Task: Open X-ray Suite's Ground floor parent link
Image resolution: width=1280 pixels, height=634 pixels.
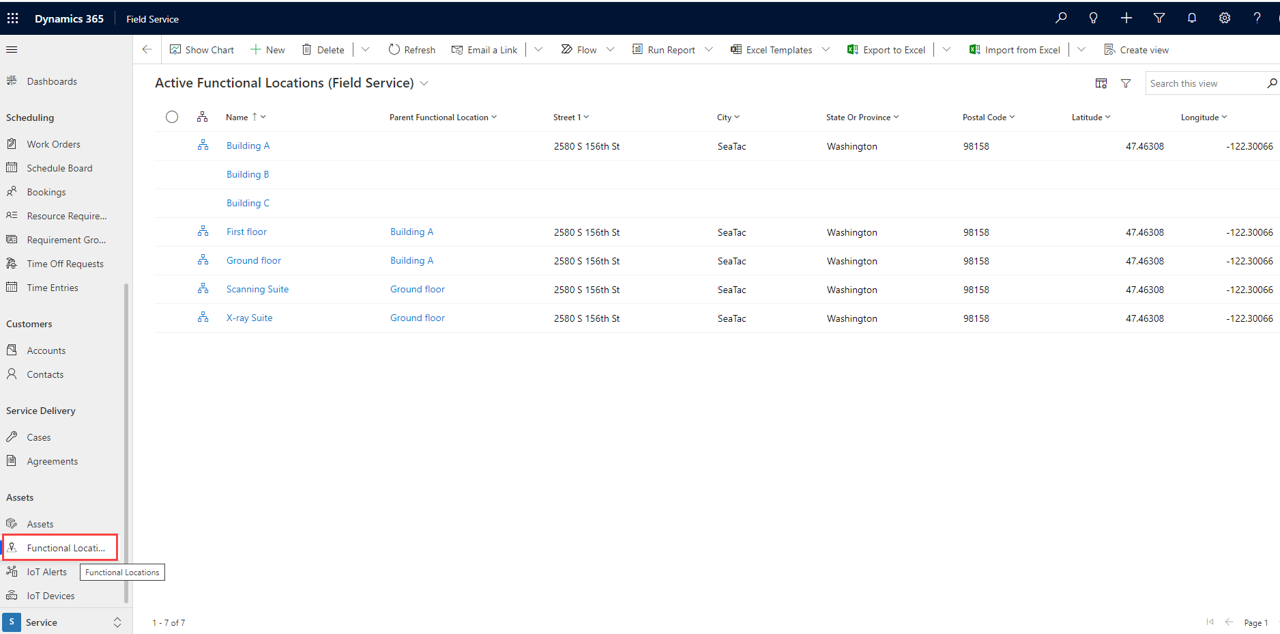Action: [417, 318]
